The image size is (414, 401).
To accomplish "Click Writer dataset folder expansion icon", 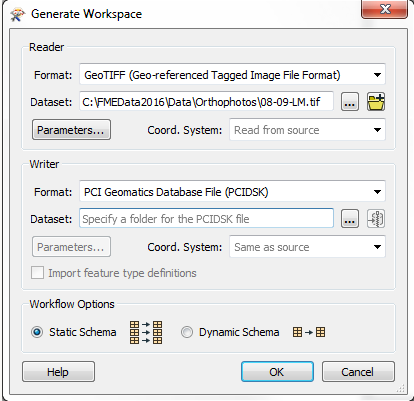I will 376,219.
